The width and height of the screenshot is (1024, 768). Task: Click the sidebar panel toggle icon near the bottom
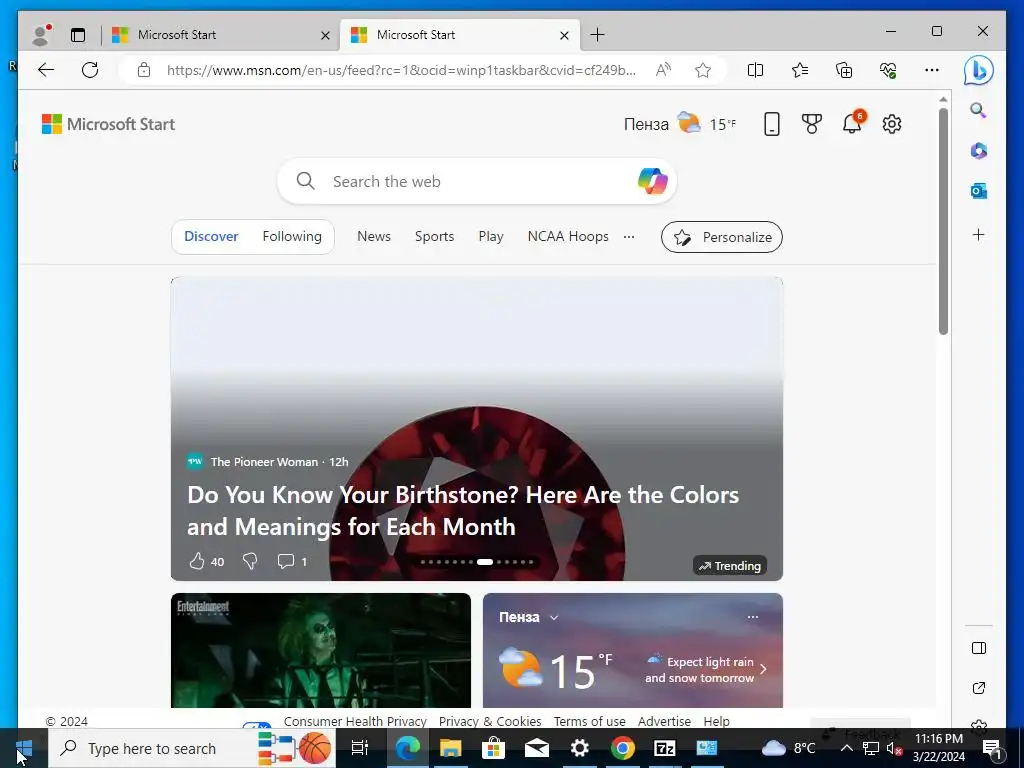click(x=978, y=648)
